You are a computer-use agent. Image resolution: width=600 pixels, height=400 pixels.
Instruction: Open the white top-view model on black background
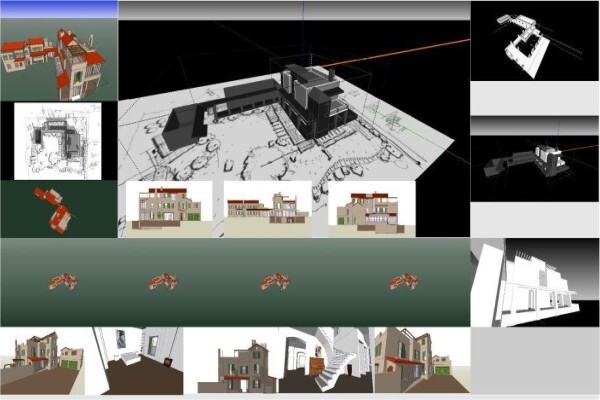click(x=534, y=41)
